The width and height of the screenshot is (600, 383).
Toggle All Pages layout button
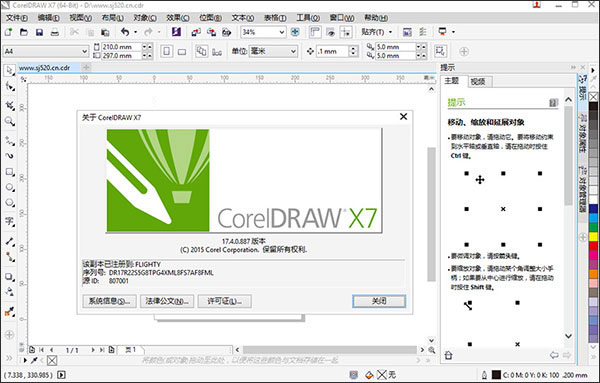[x=202, y=51]
